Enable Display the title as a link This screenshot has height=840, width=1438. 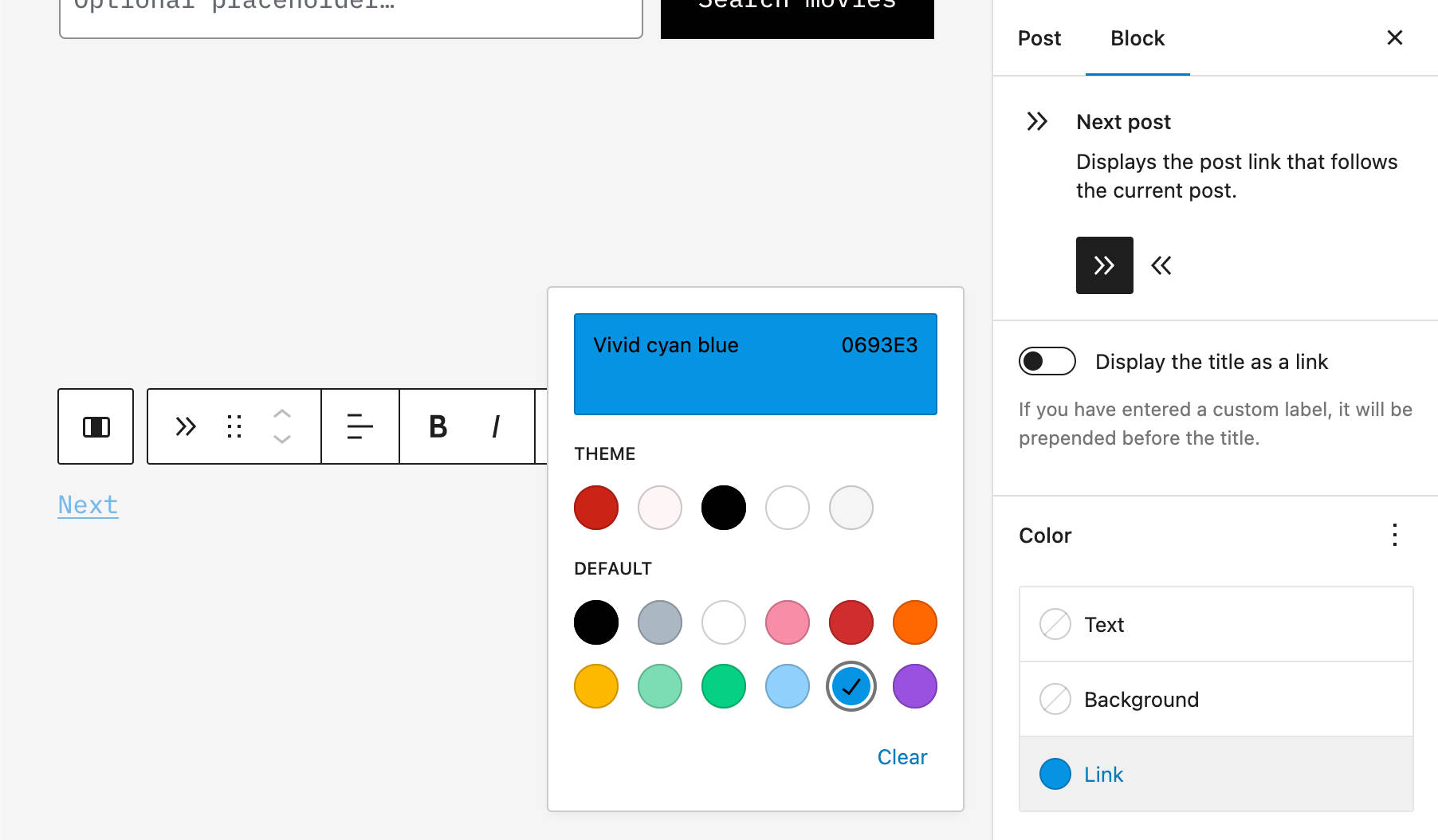tap(1047, 361)
